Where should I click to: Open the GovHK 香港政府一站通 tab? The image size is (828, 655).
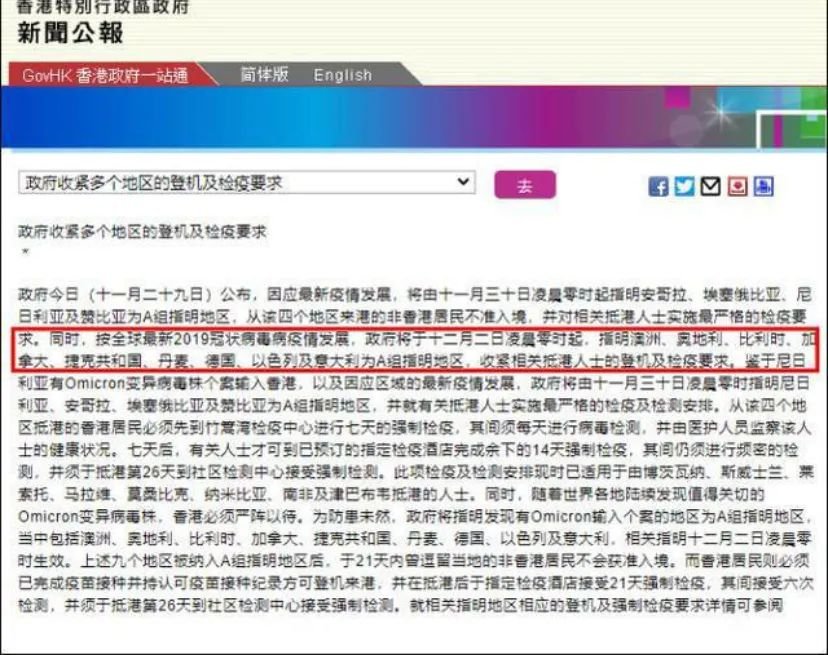[106, 76]
